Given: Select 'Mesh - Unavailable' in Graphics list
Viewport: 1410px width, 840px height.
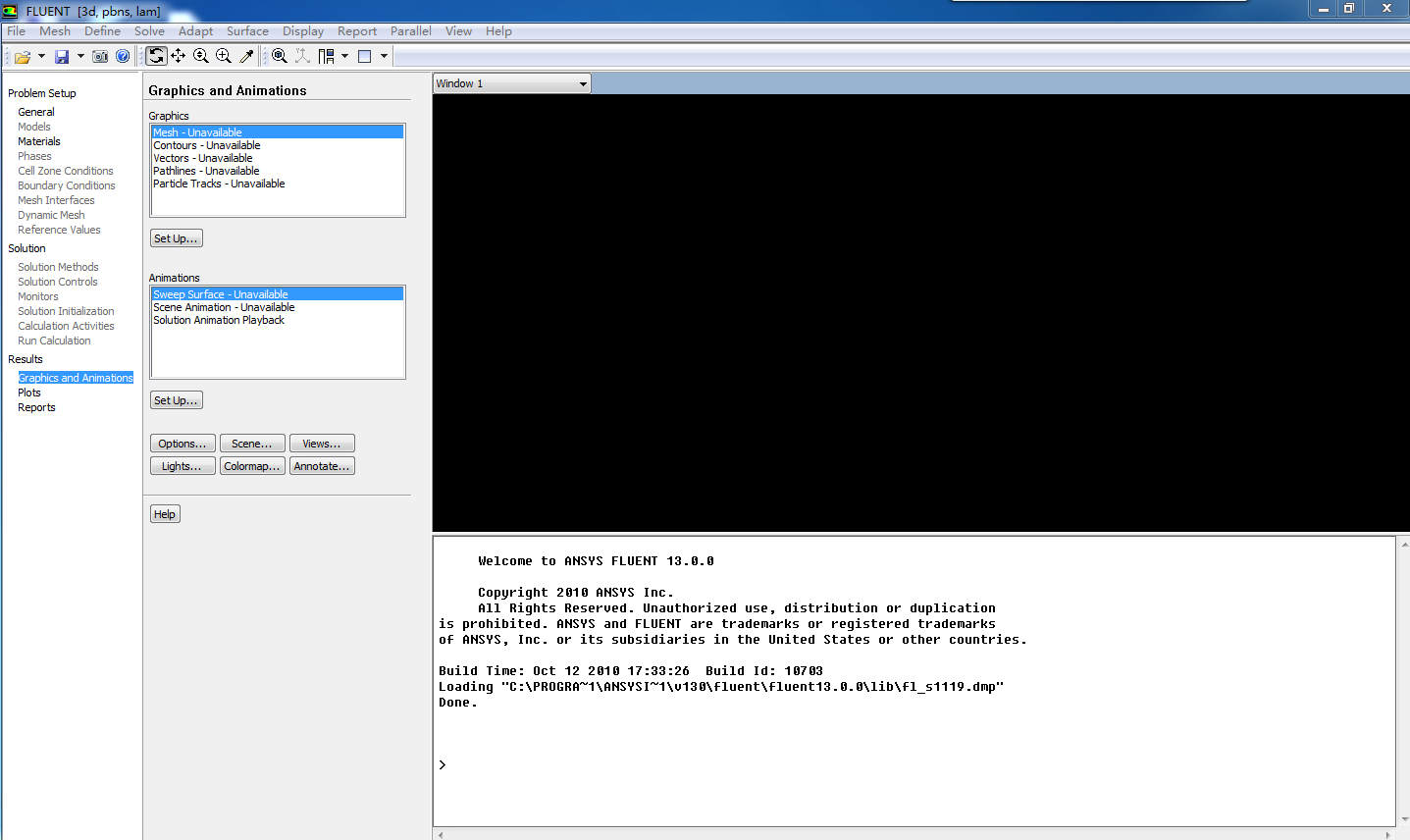Looking at the screenshot, I should pos(278,132).
